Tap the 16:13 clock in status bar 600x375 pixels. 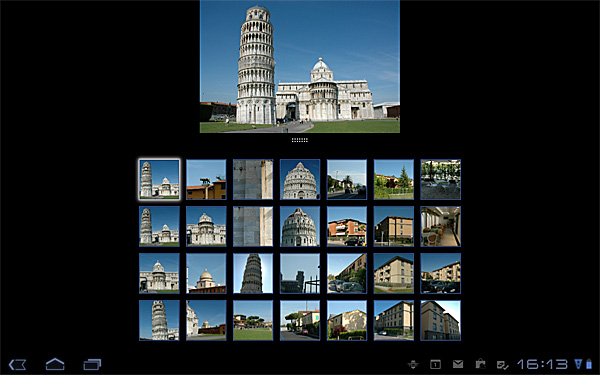pos(542,364)
